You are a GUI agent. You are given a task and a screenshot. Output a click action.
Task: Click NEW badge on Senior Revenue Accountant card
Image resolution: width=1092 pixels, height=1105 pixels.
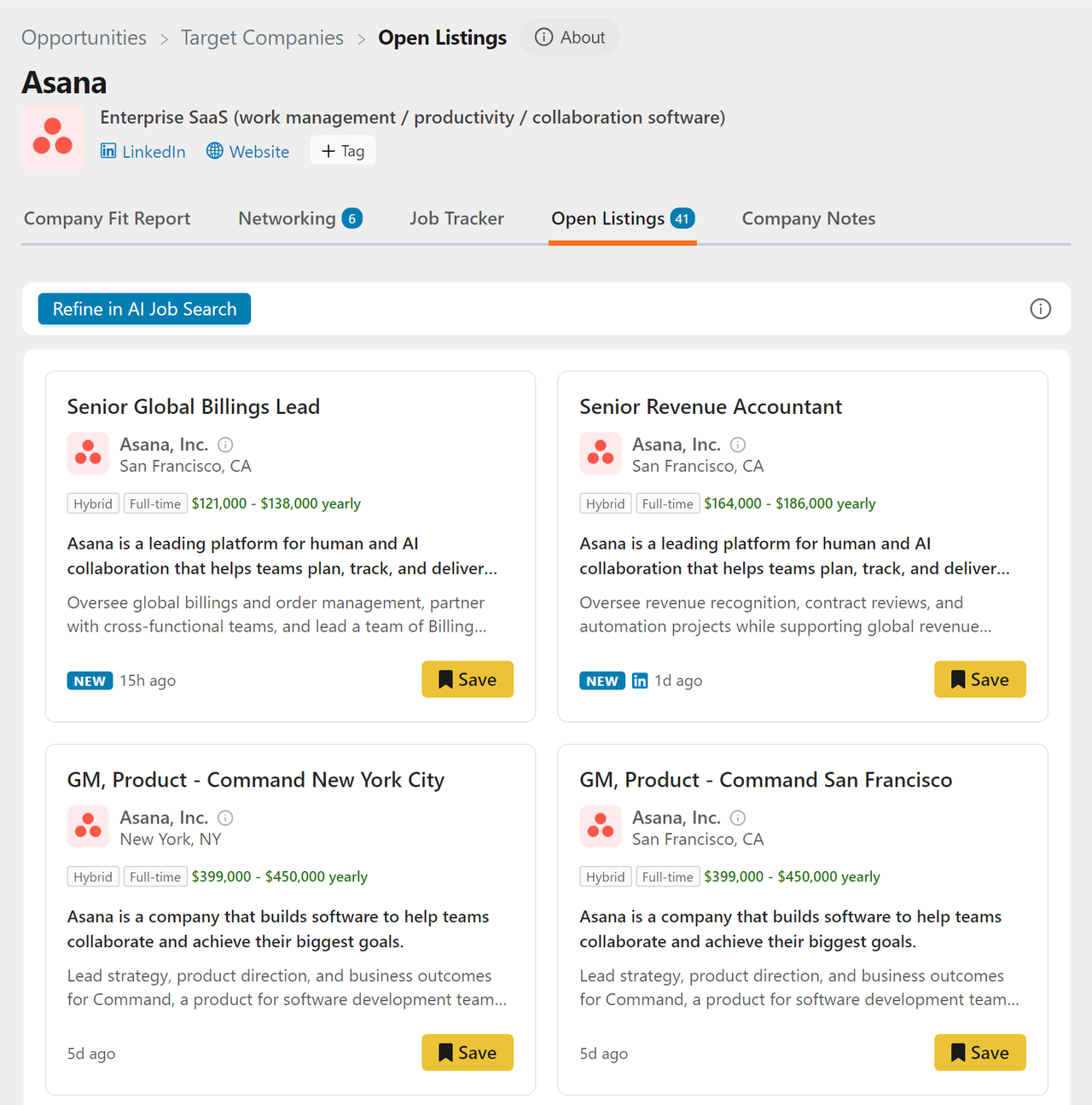(602, 681)
